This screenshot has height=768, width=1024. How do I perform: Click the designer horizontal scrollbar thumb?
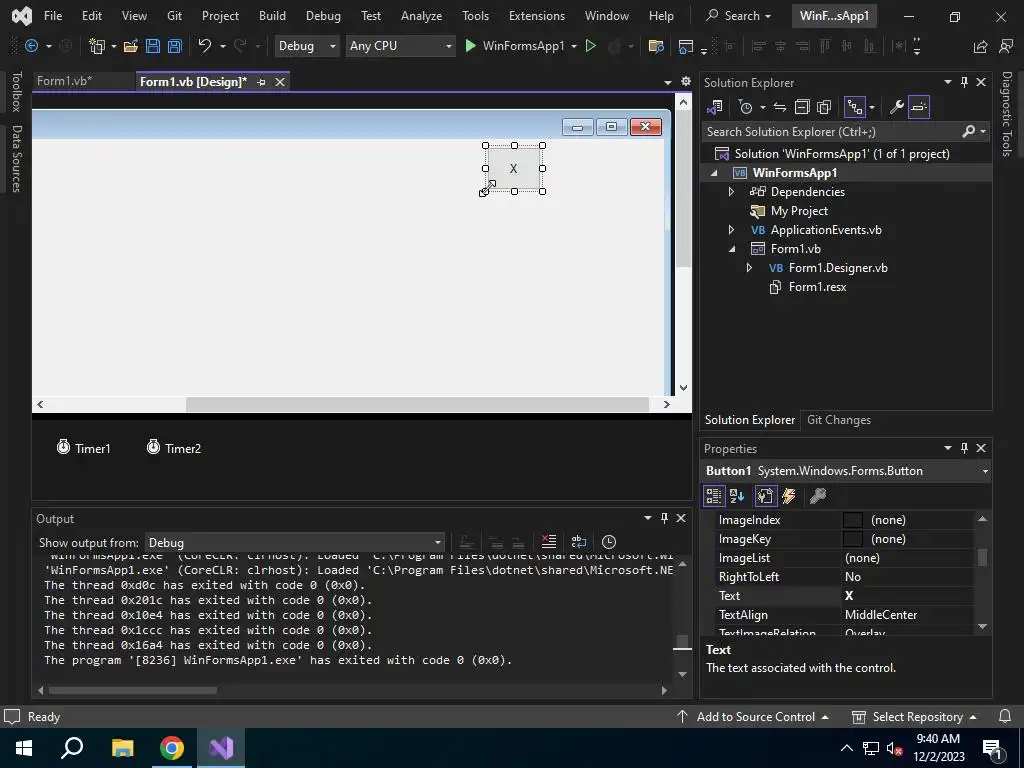click(417, 404)
